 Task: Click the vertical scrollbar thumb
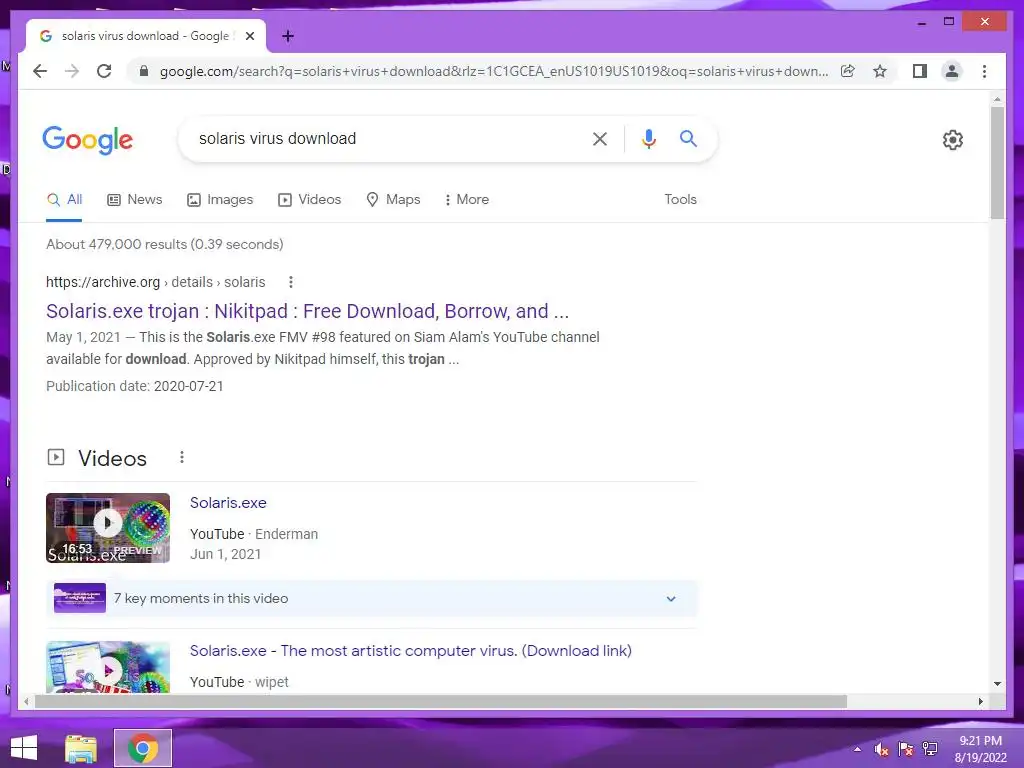[x=997, y=163]
